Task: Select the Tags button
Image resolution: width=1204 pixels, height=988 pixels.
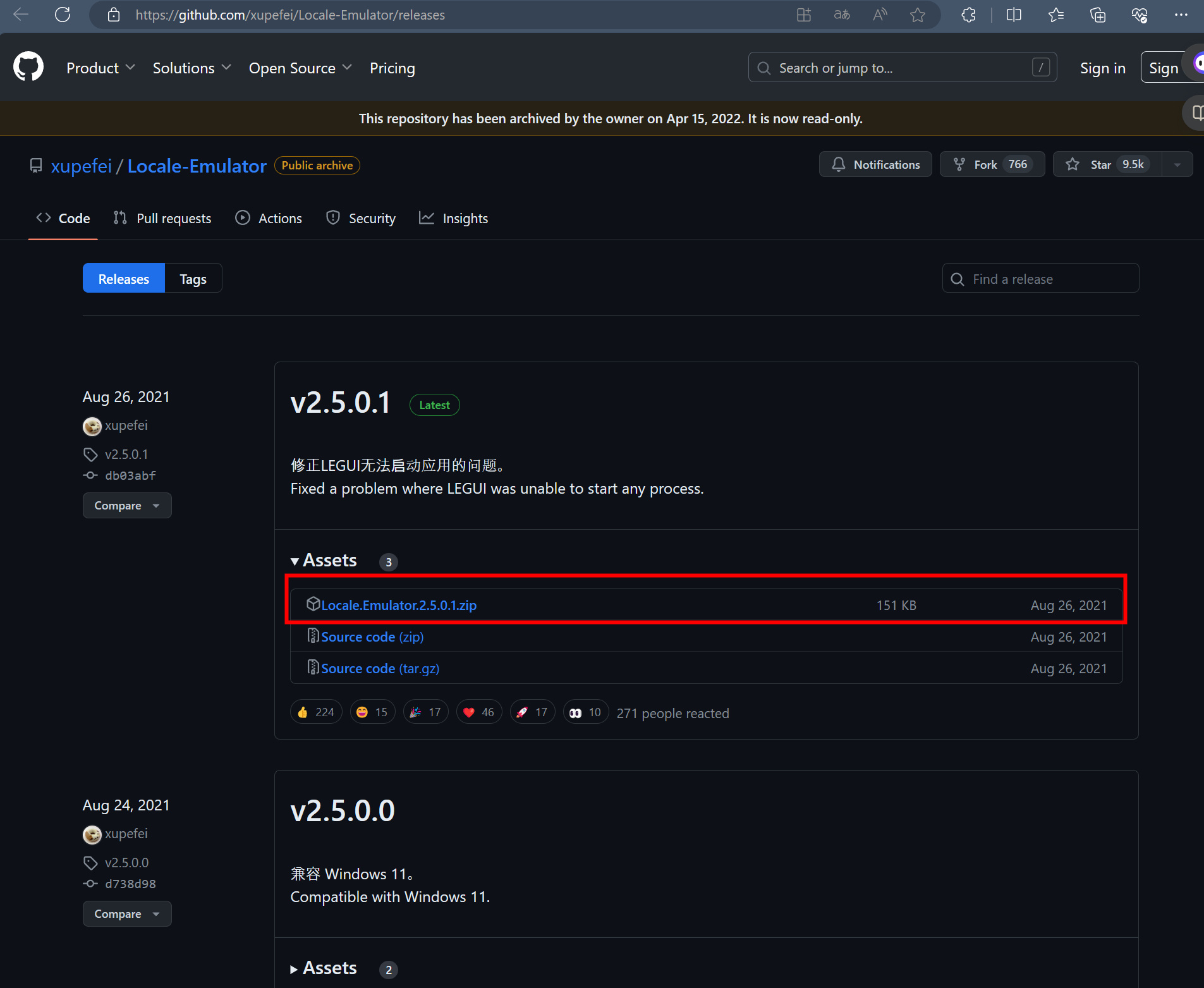Action: click(x=193, y=279)
